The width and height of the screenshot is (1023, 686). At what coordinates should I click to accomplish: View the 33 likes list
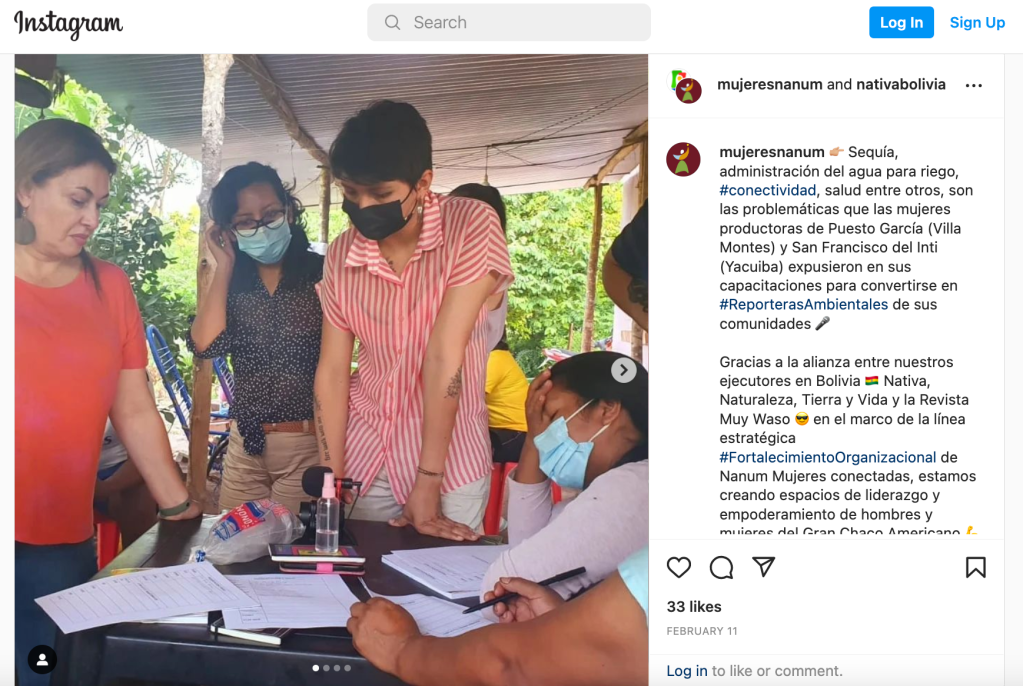(x=694, y=607)
